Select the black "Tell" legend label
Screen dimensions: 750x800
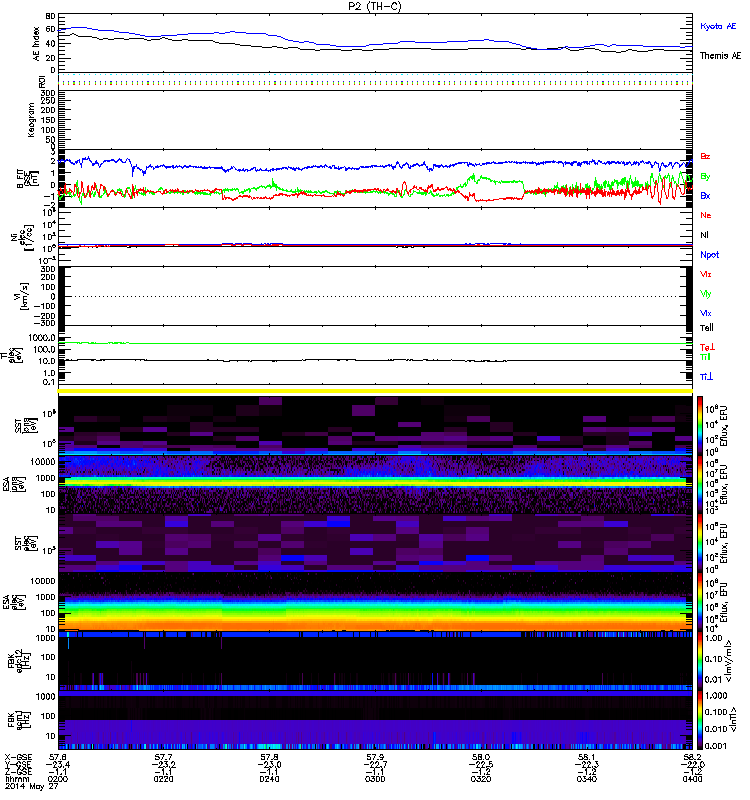pos(707,328)
